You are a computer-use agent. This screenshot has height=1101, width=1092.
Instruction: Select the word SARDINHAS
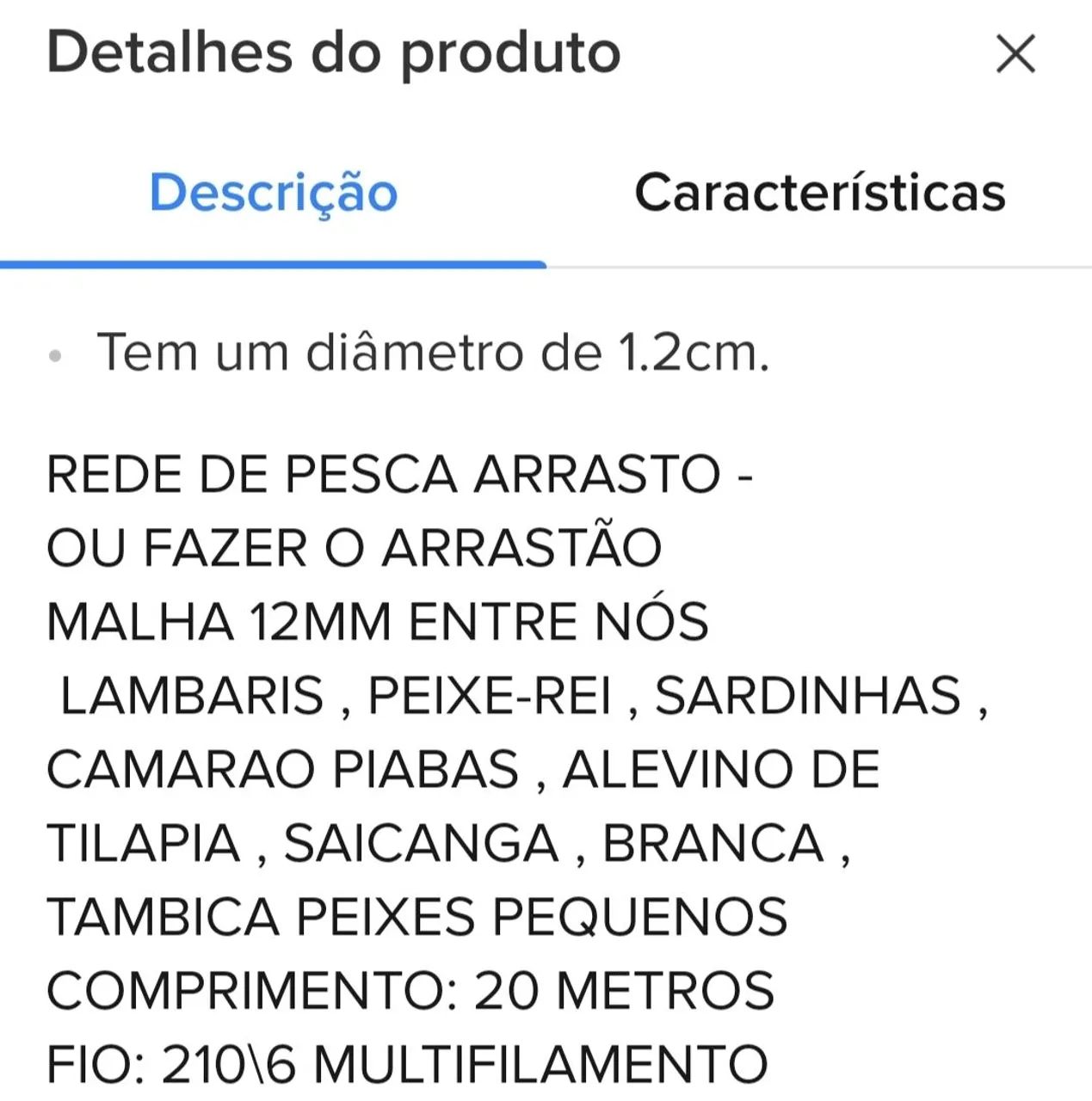pyautogui.click(x=807, y=695)
